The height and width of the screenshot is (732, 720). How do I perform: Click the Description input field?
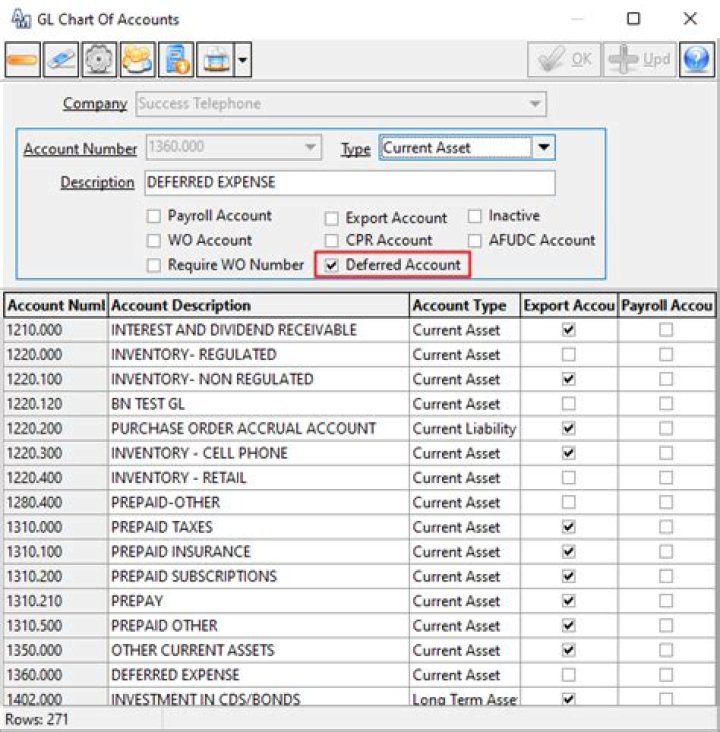coord(350,183)
